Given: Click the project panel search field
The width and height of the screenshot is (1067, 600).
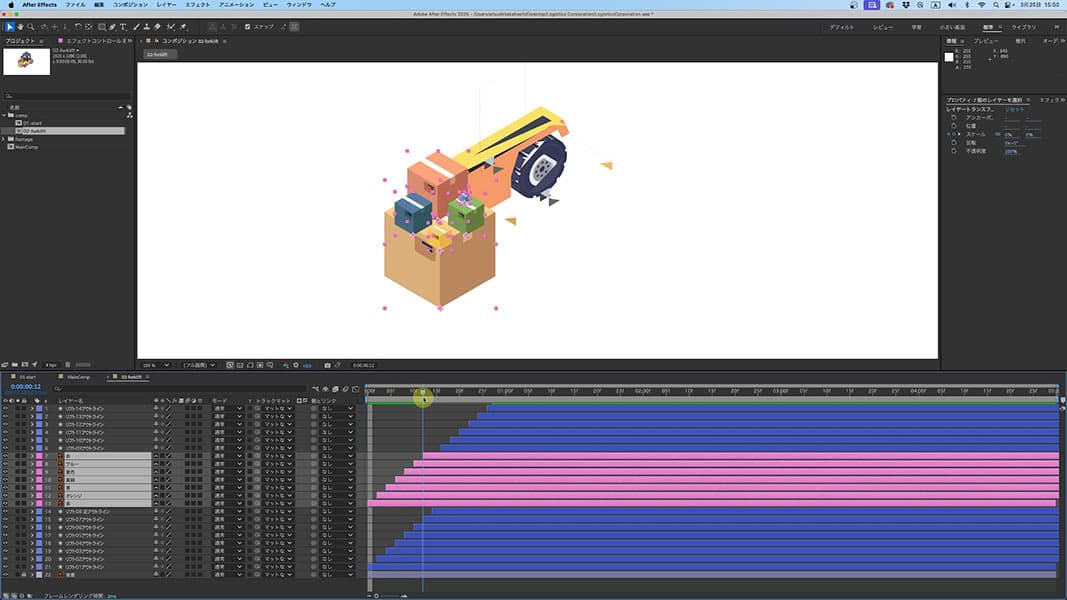Looking at the screenshot, I should tap(65, 96).
